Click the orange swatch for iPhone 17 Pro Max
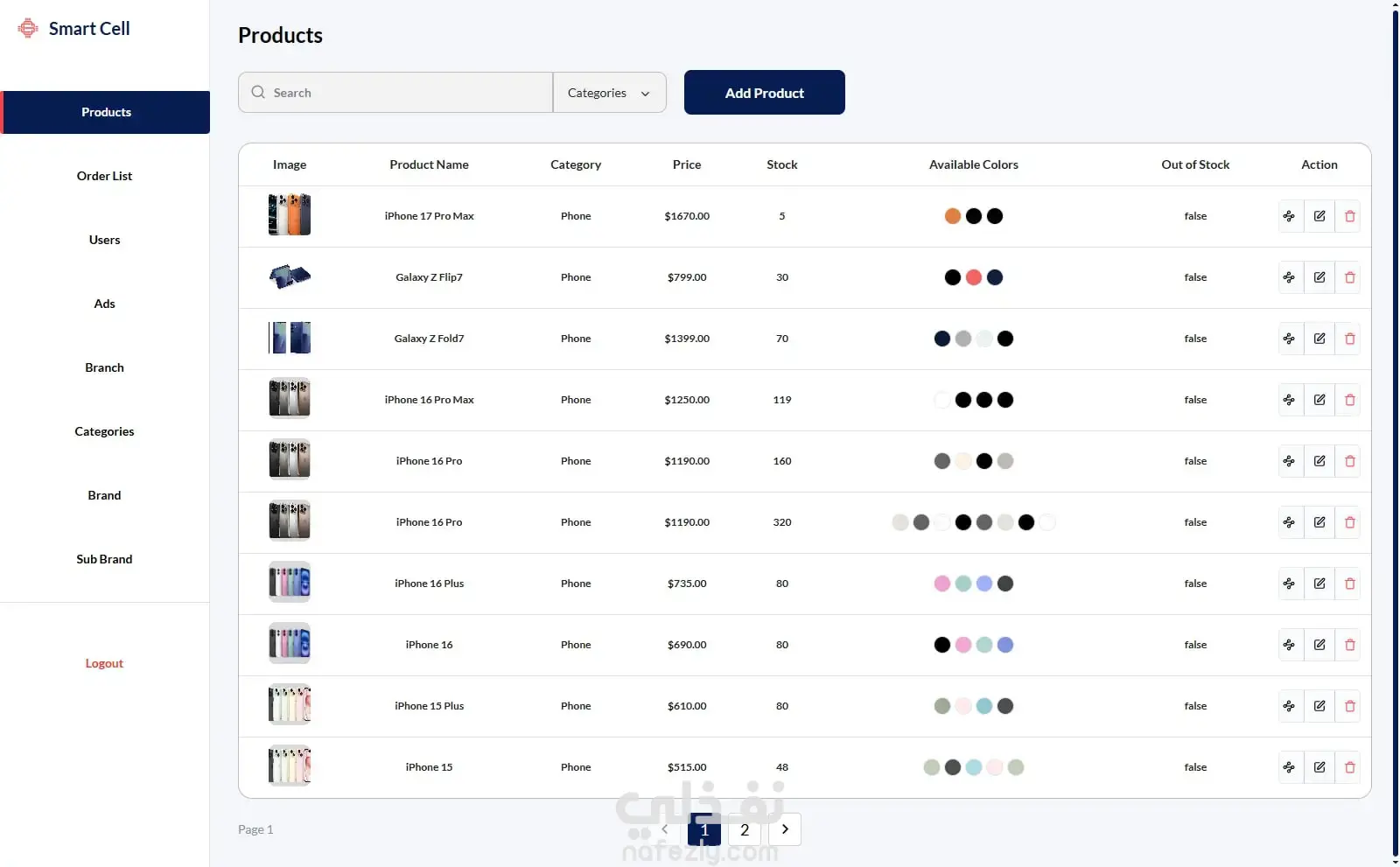This screenshot has width=1400, height=867. (953, 216)
